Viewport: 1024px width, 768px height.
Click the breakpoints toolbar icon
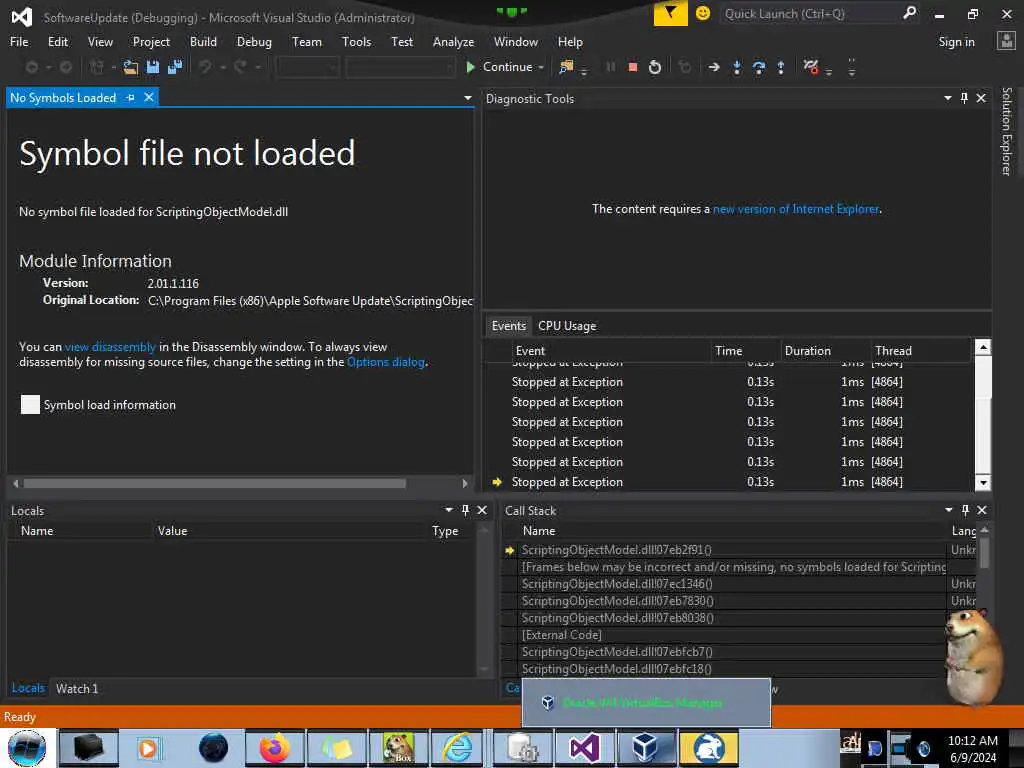pos(811,67)
